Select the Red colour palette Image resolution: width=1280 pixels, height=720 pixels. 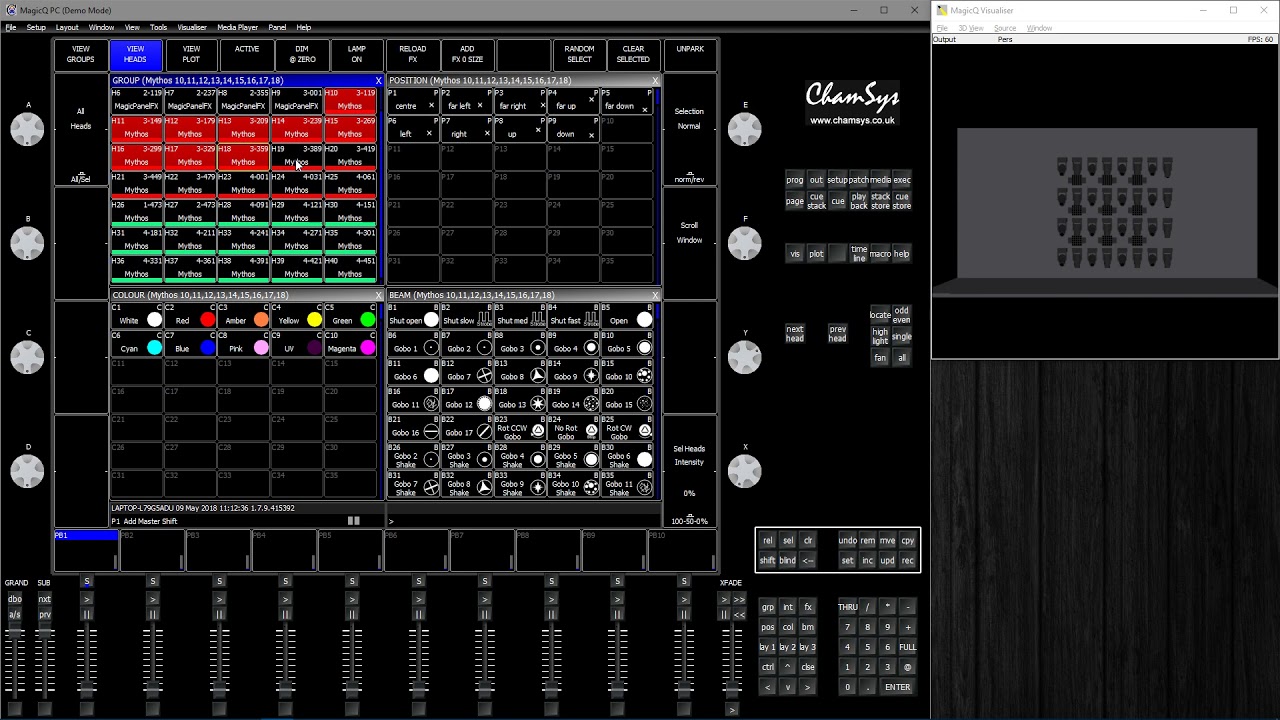190,316
